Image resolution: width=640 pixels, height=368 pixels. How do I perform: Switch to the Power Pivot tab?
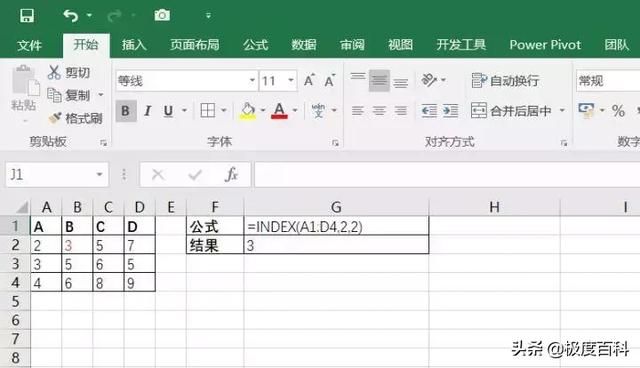545,44
